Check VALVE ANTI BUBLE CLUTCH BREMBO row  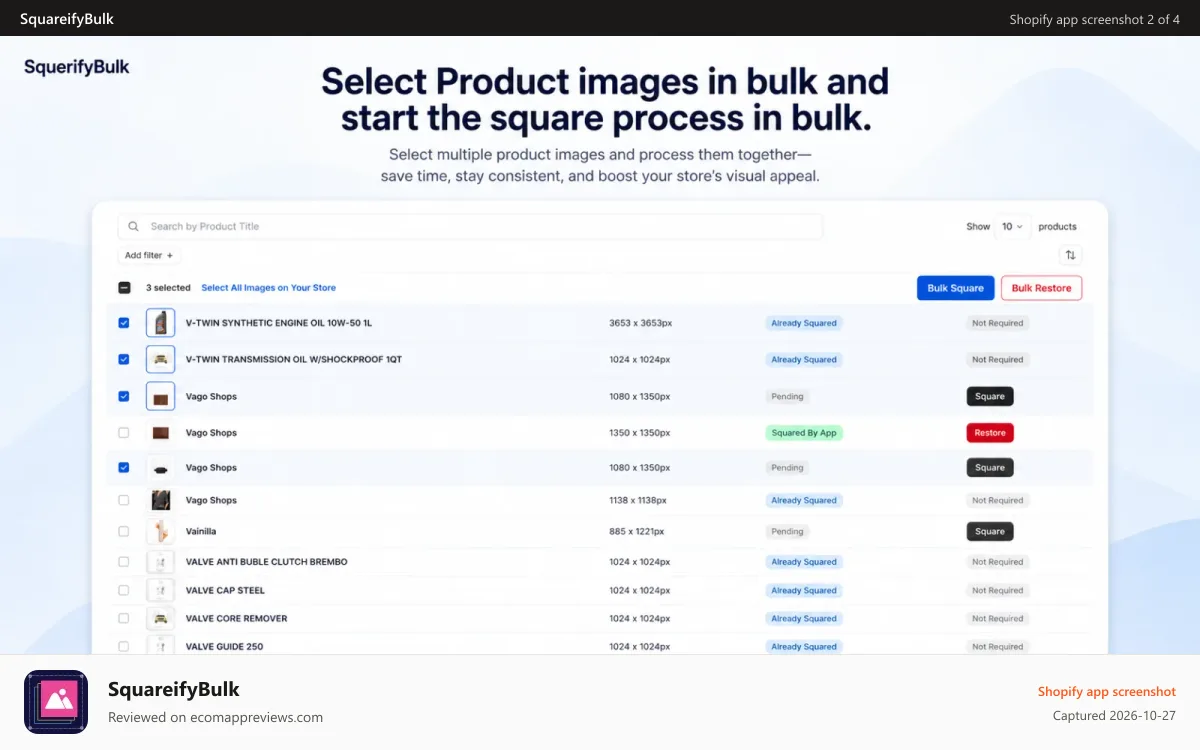click(x=124, y=562)
